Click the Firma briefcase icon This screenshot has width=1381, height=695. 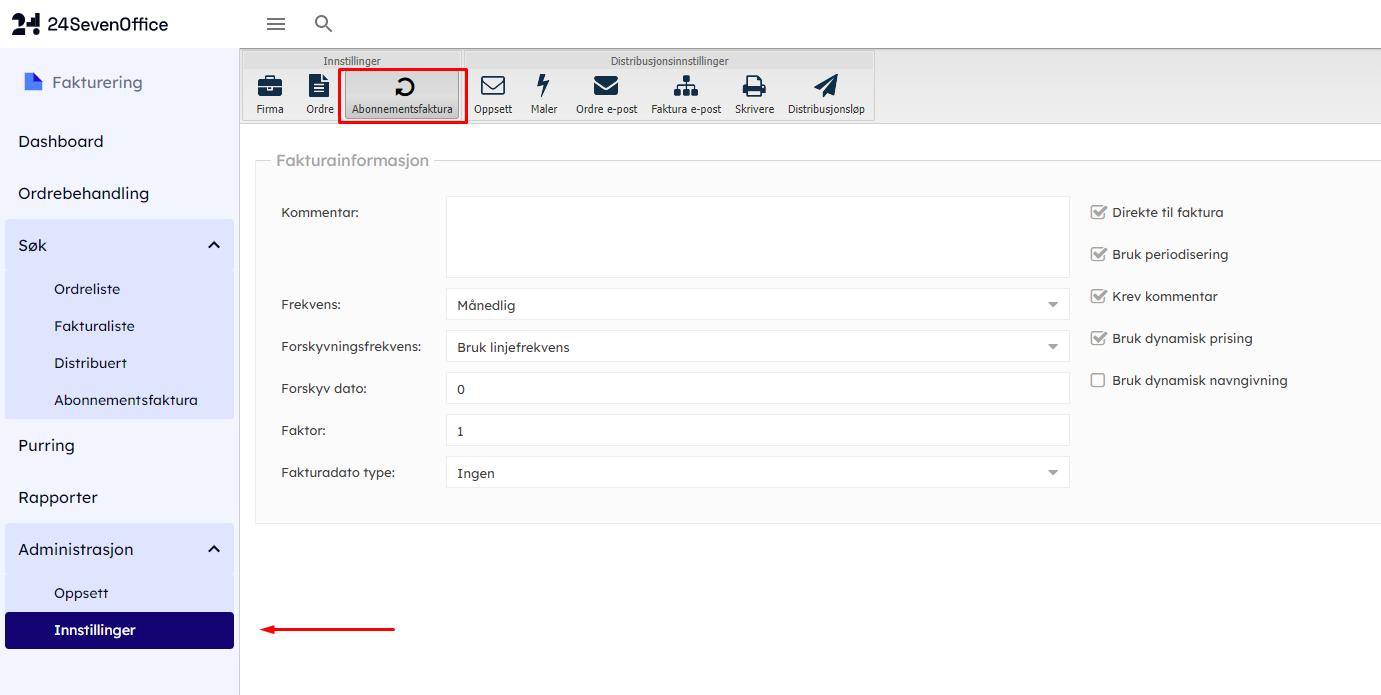click(x=270, y=87)
